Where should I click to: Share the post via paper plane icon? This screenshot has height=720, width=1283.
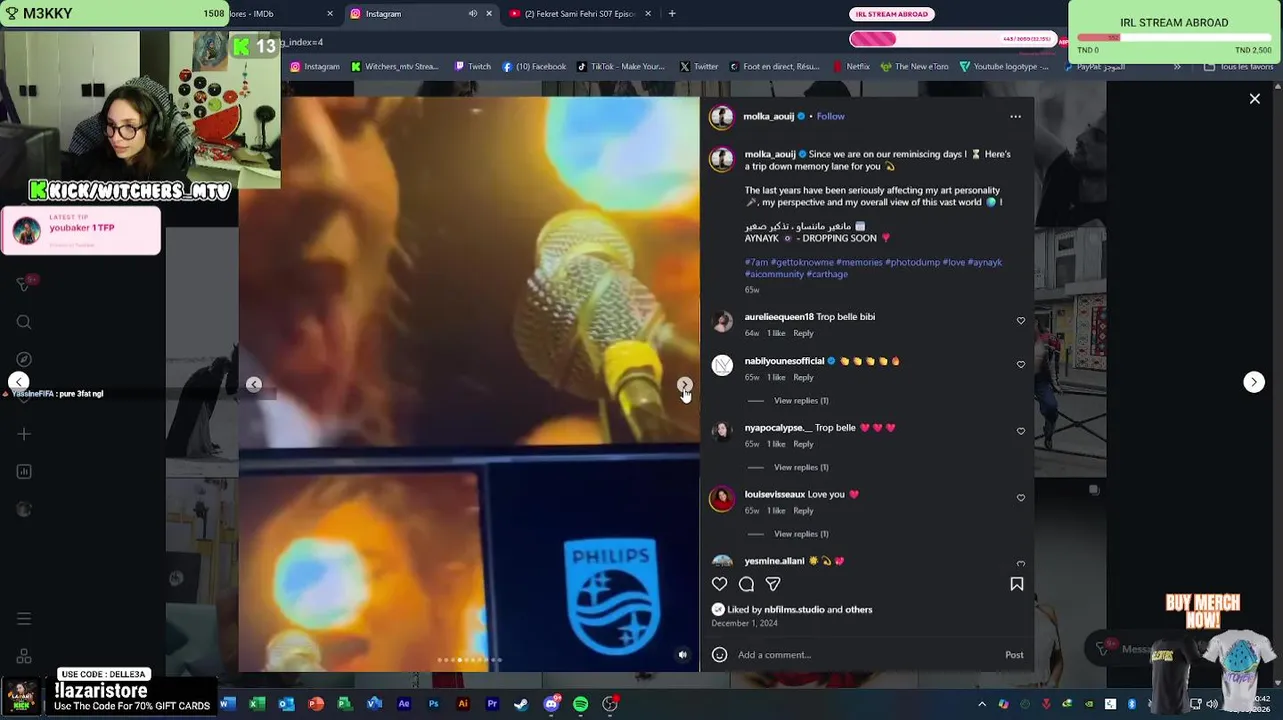[773, 584]
